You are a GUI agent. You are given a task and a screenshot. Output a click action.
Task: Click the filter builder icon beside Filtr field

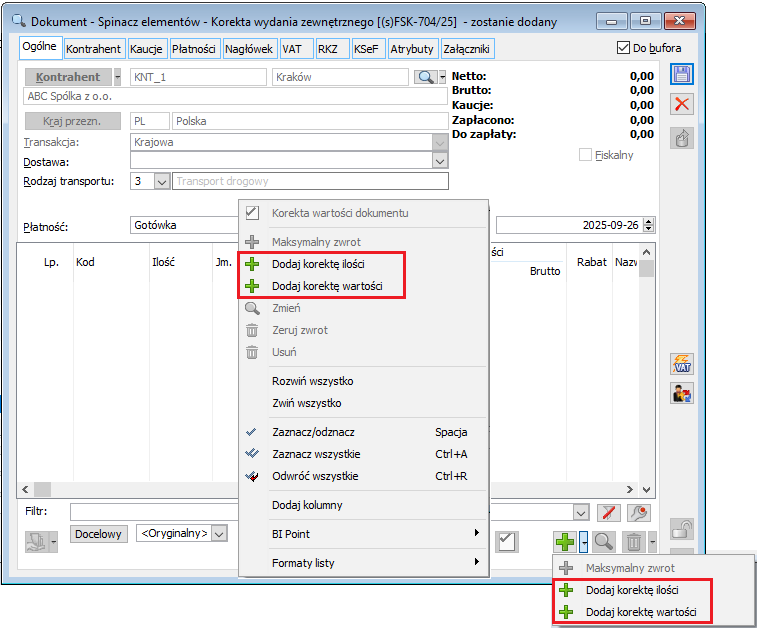click(637, 512)
